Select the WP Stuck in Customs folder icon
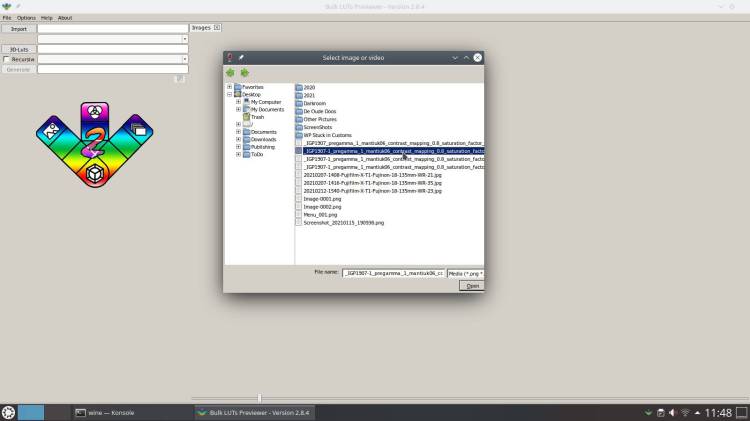750x421 pixels. (x=299, y=135)
